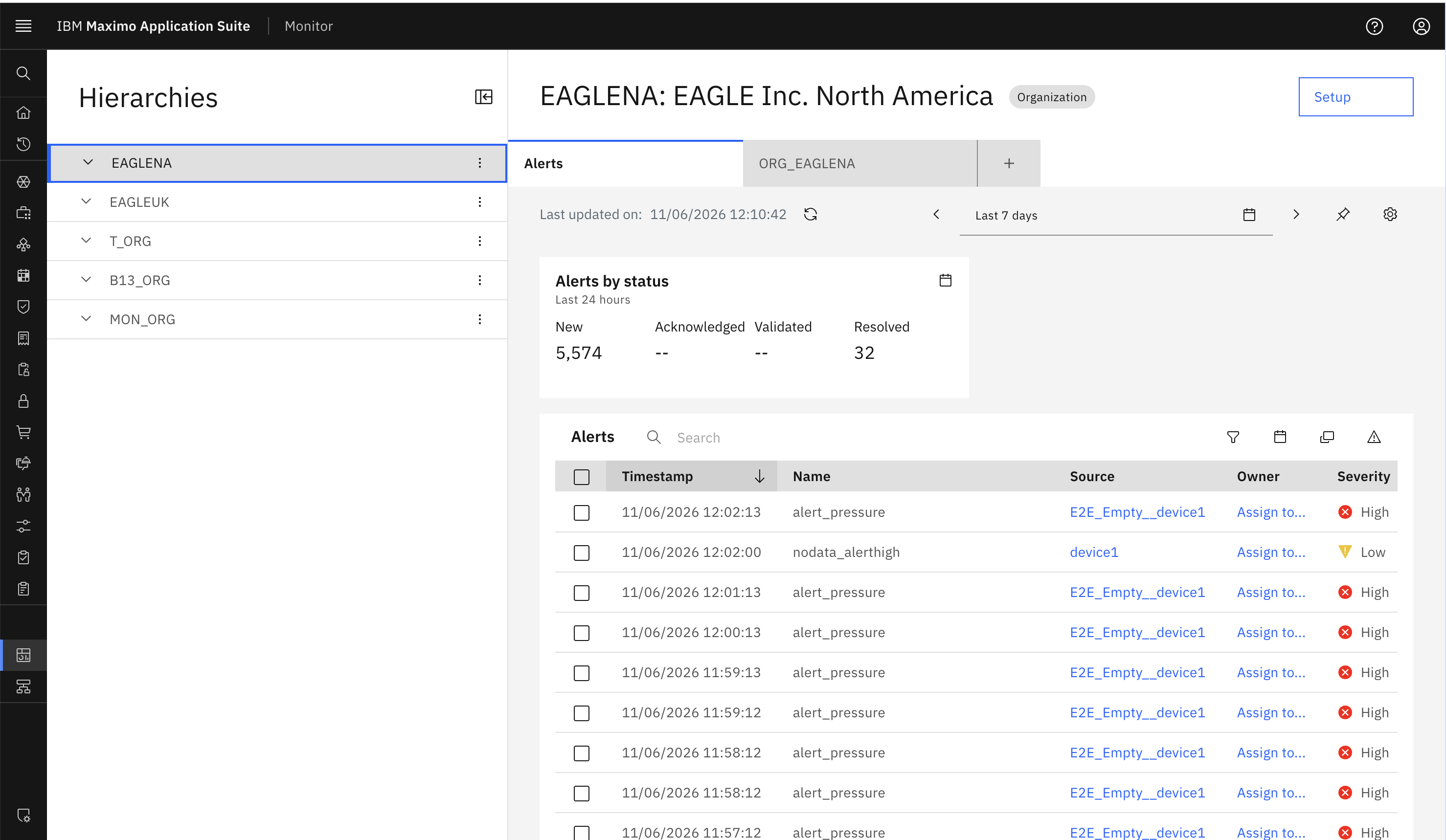Open the recent history sidebar icon

(23, 144)
